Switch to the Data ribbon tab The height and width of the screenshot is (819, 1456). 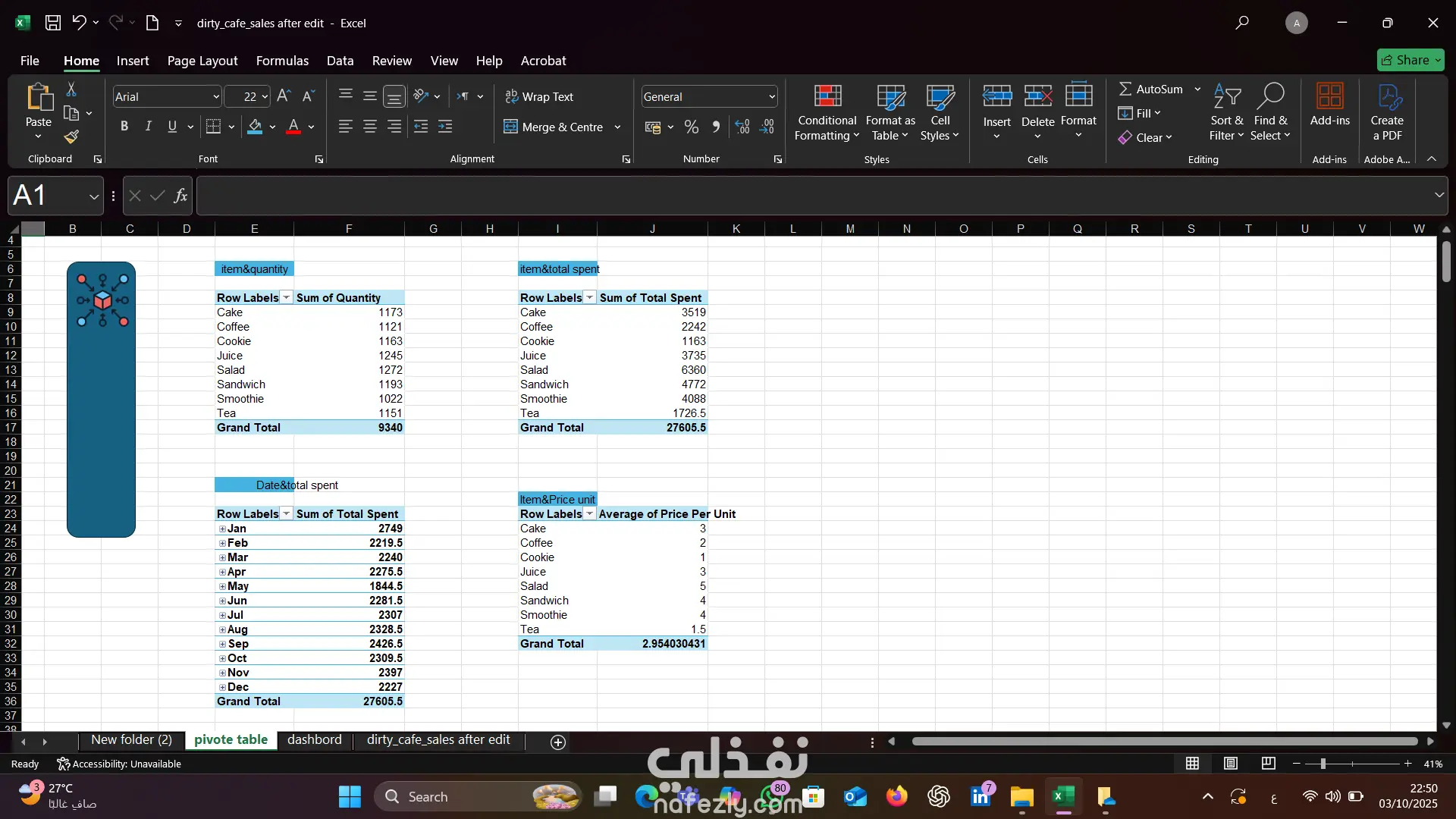pos(340,61)
